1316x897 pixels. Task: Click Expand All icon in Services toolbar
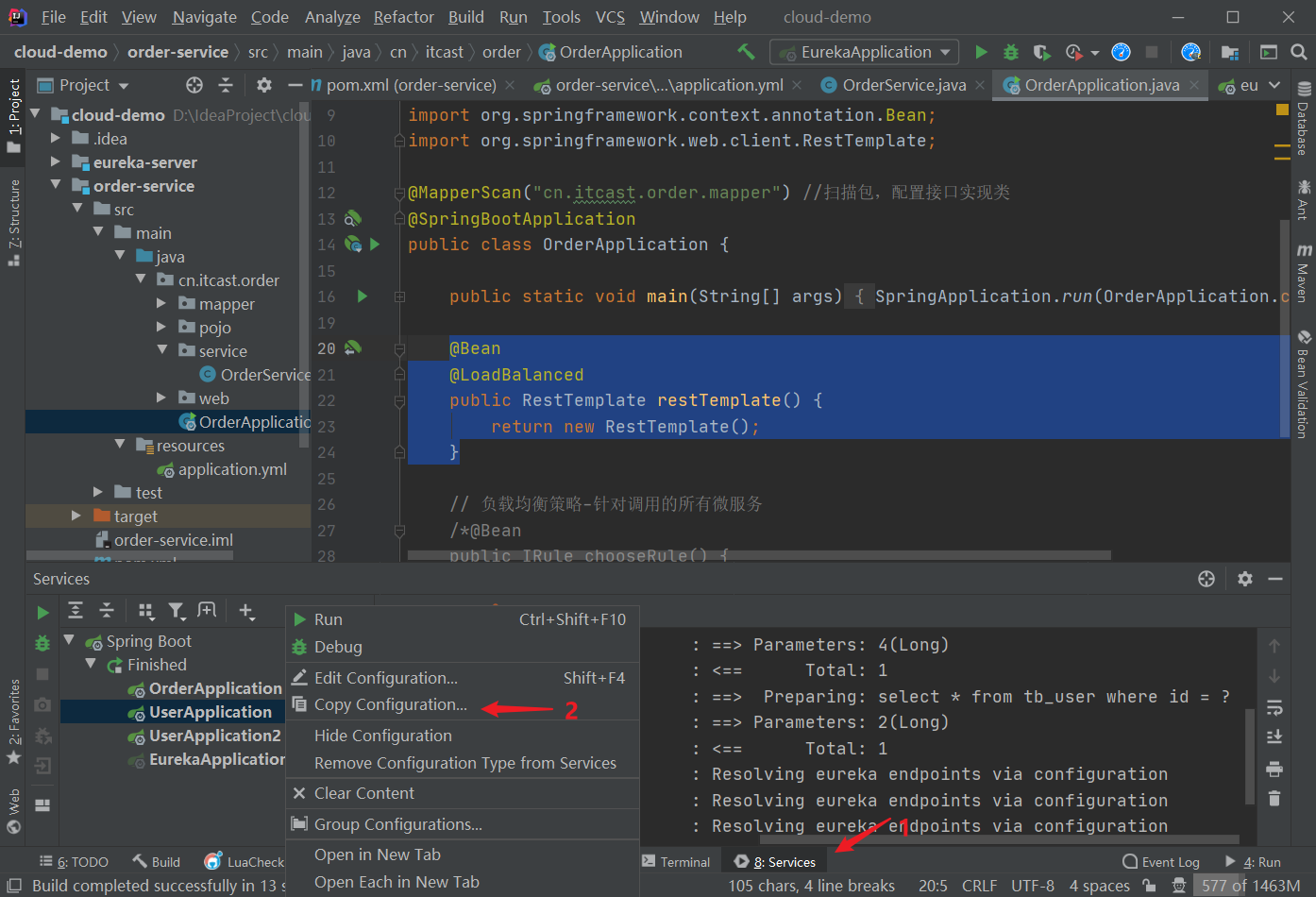click(76, 611)
